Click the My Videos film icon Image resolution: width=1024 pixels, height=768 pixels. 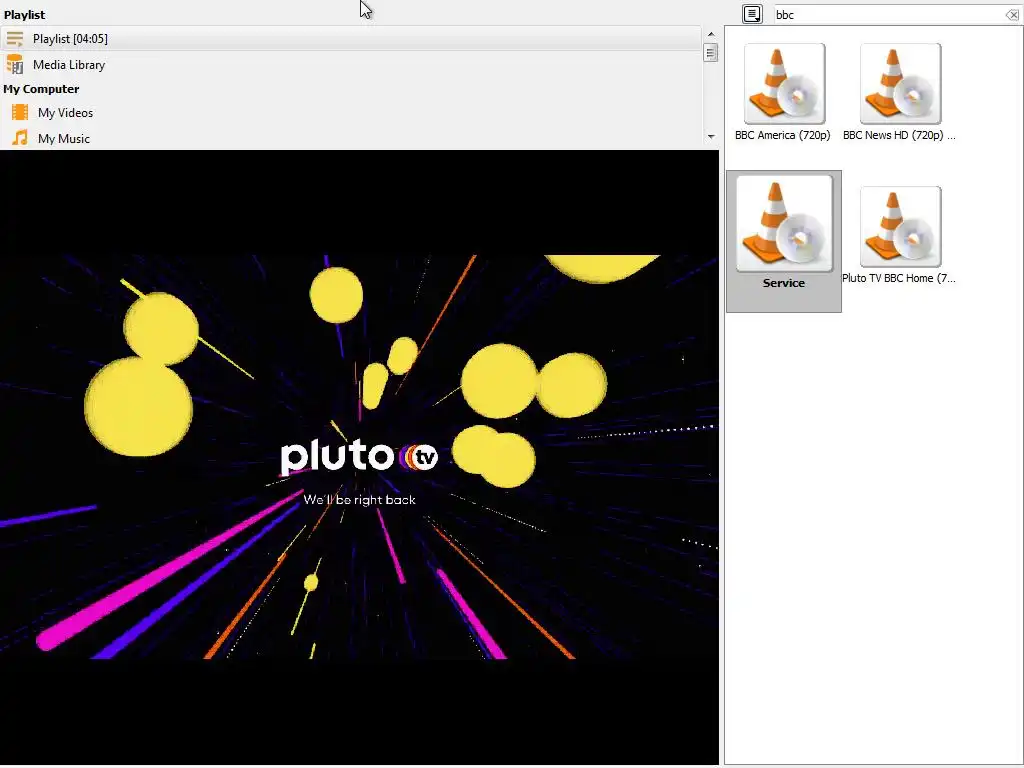tap(20, 112)
